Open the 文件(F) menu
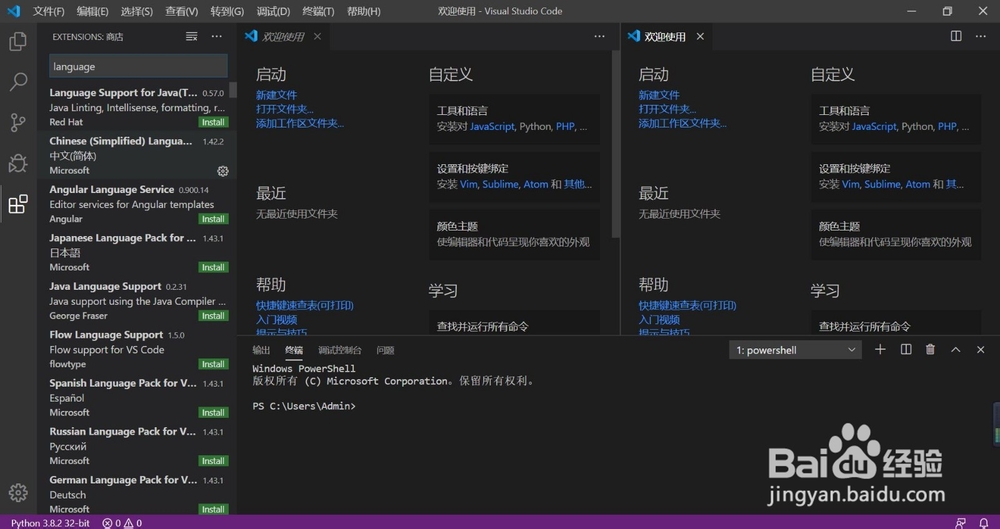 49,11
